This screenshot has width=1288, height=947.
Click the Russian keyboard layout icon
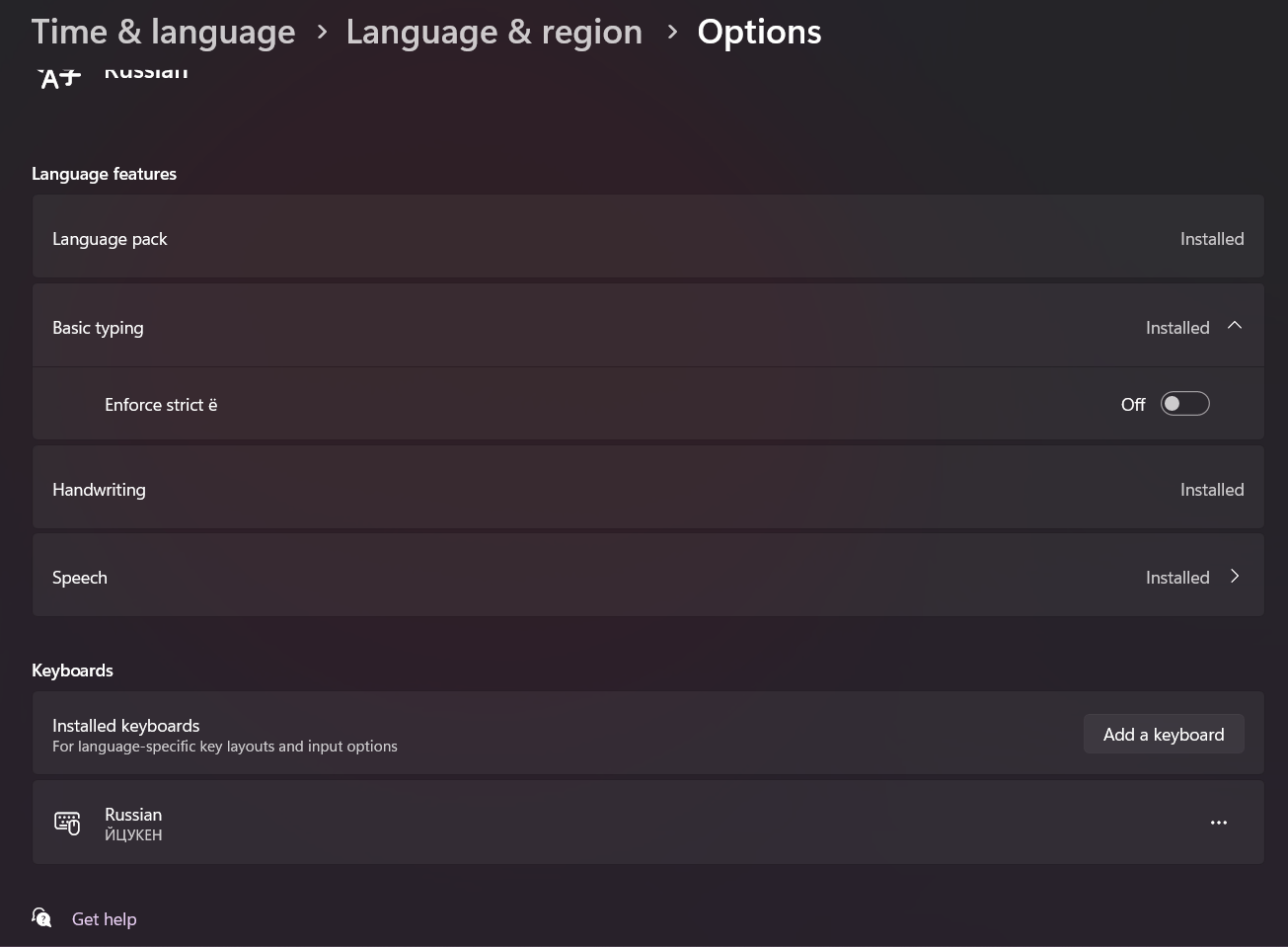67,823
